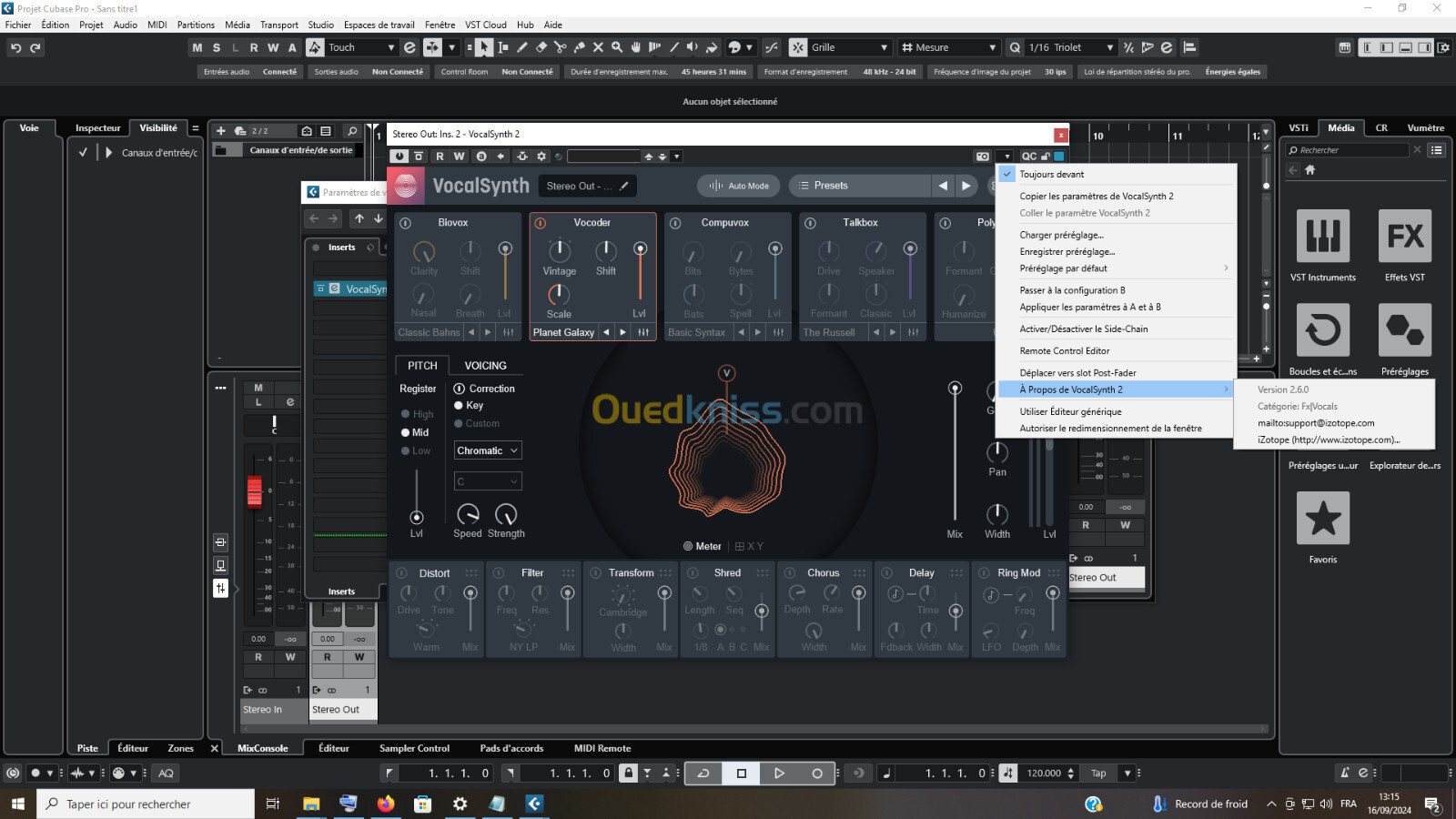Open the C key dropdown
The height and width of the screenshot is (819, 1456).
click(x=488, y=481)
